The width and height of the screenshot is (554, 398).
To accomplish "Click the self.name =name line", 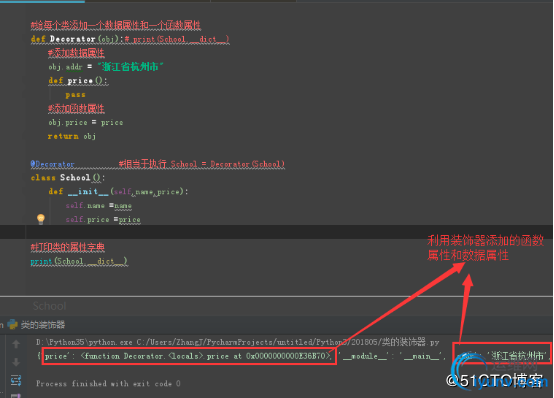I will coord(99,205).
